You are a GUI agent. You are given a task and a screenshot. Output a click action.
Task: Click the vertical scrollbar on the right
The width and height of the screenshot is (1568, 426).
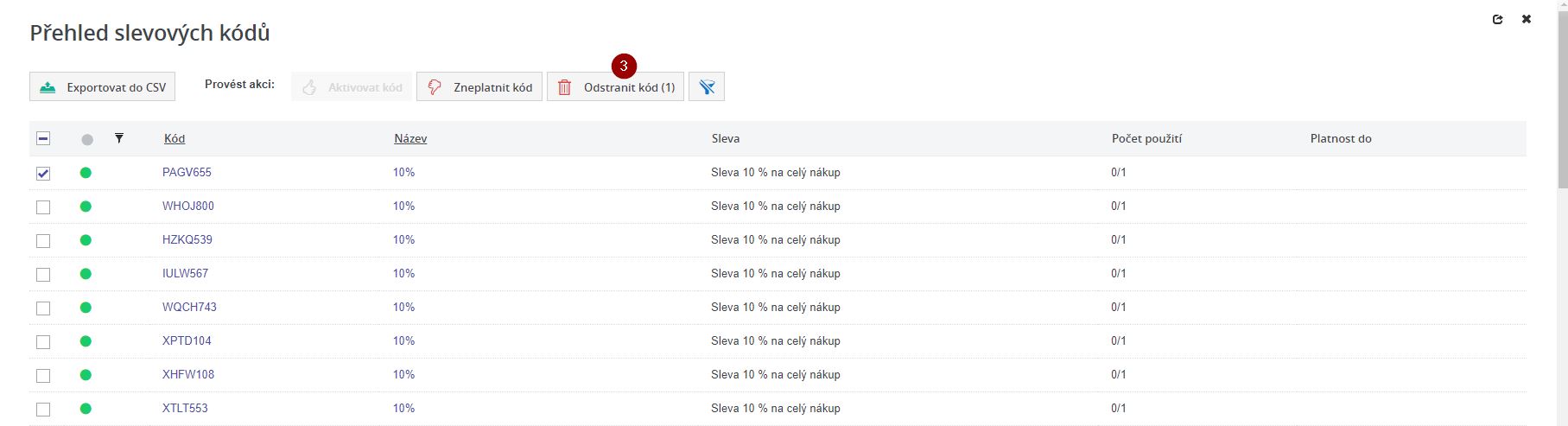click(1561, 95)
